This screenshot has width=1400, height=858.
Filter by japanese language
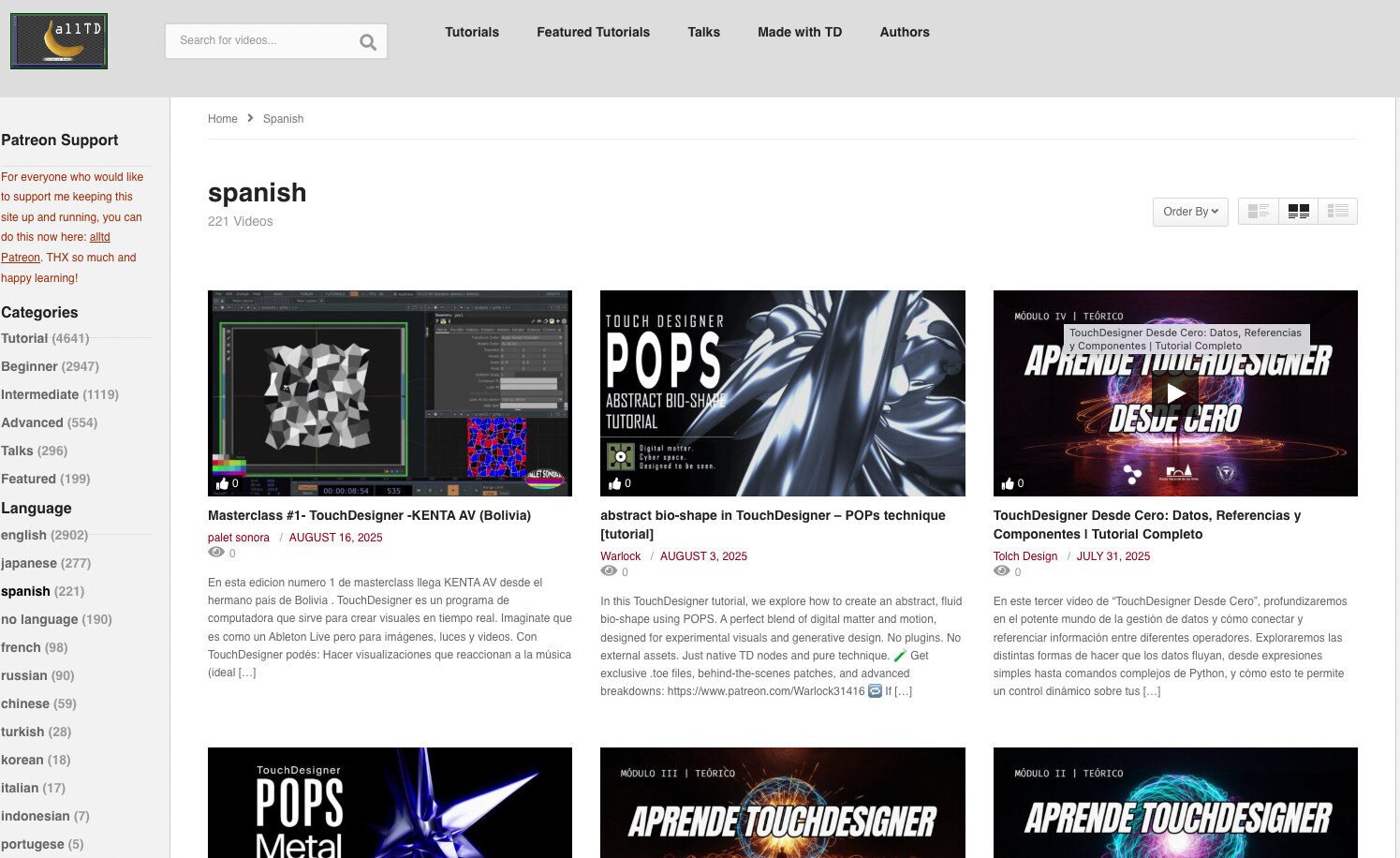46,563
